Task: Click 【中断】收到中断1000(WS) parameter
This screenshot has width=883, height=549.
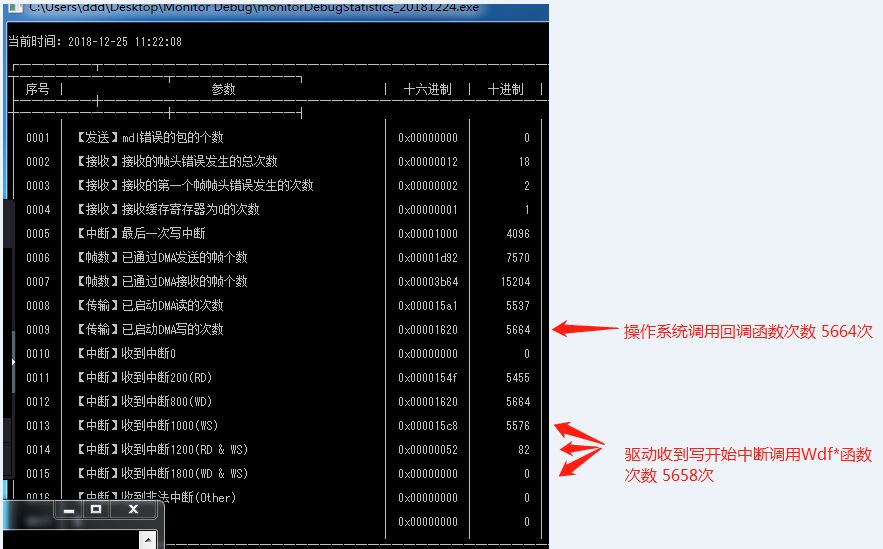Action: pos(147,425)
